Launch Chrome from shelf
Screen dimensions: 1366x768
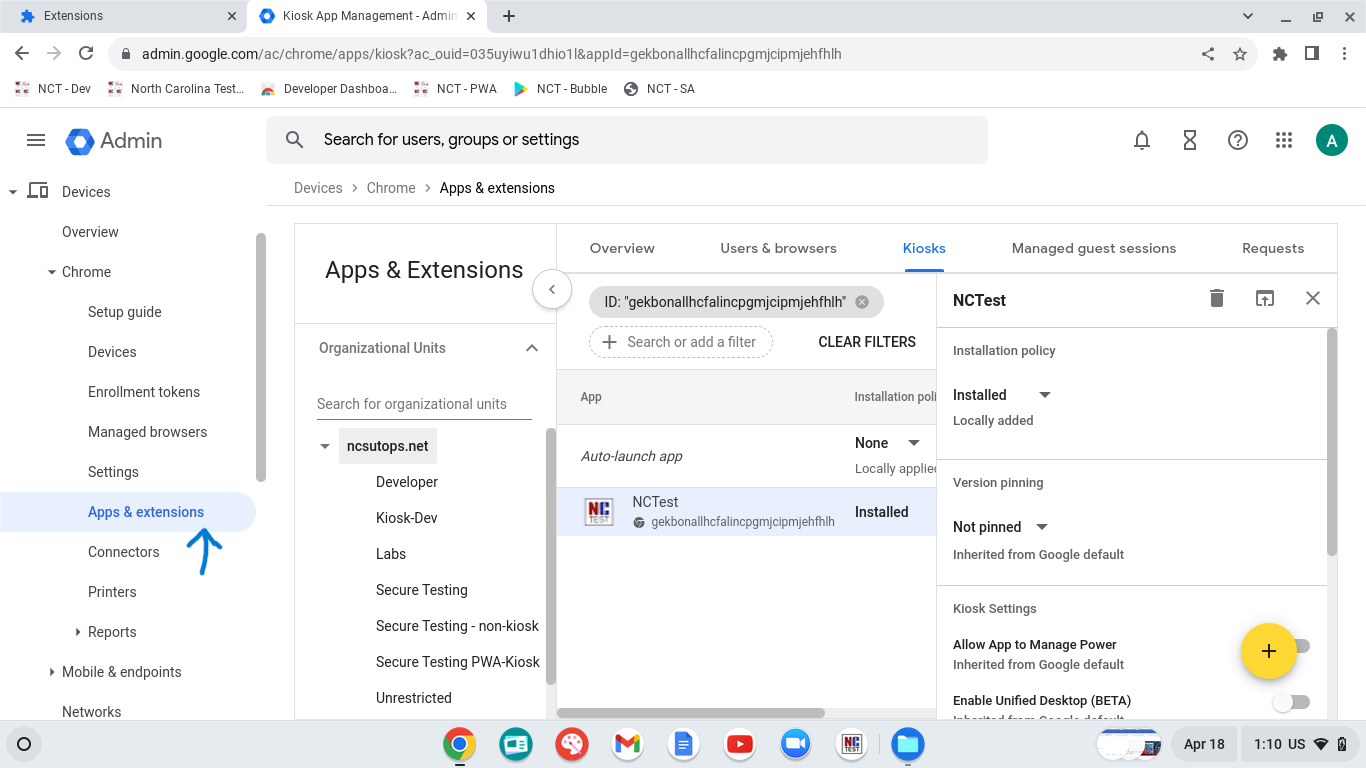pyautogui.click(x=460, y=744)
